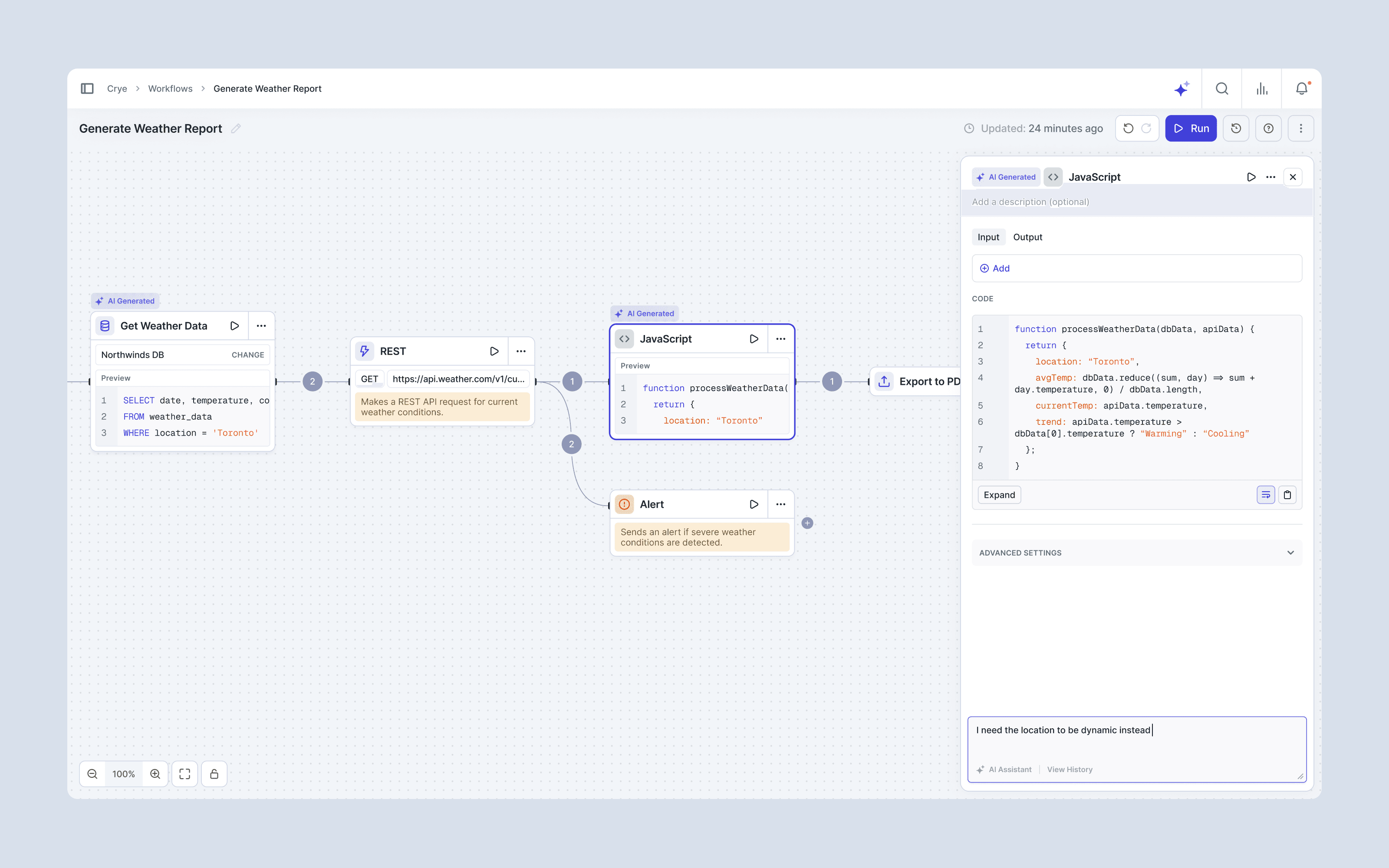This screenshot has width=1389, height=868.
Task: Switch to the Output tab
Action: point(1027,237)
